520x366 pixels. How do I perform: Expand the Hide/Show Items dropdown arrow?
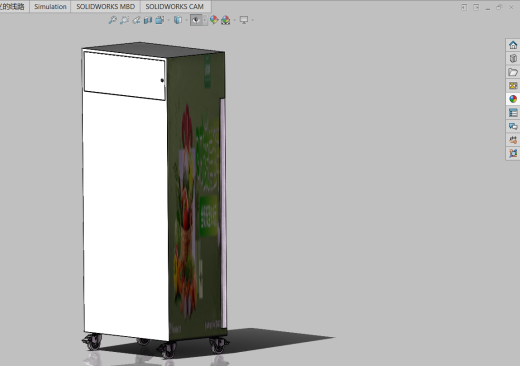[x=204, y=20]
